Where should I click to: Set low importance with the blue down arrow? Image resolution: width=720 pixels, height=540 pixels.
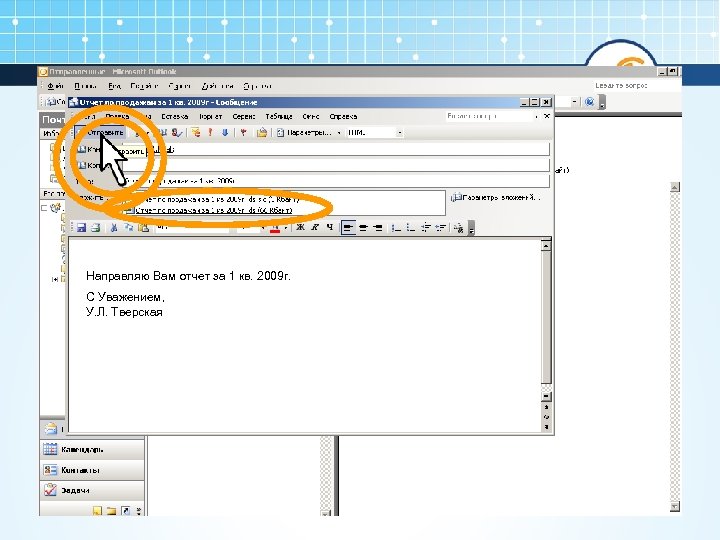pos(225,133)
